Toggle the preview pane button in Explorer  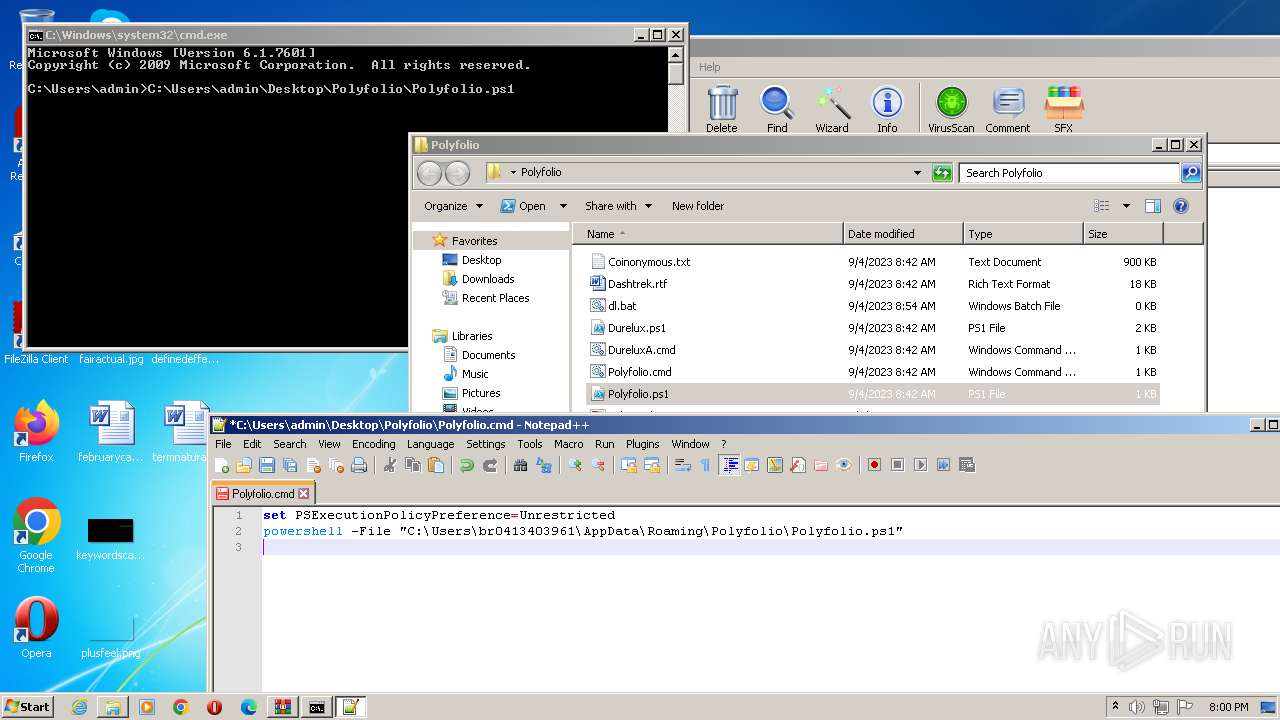1153,206
